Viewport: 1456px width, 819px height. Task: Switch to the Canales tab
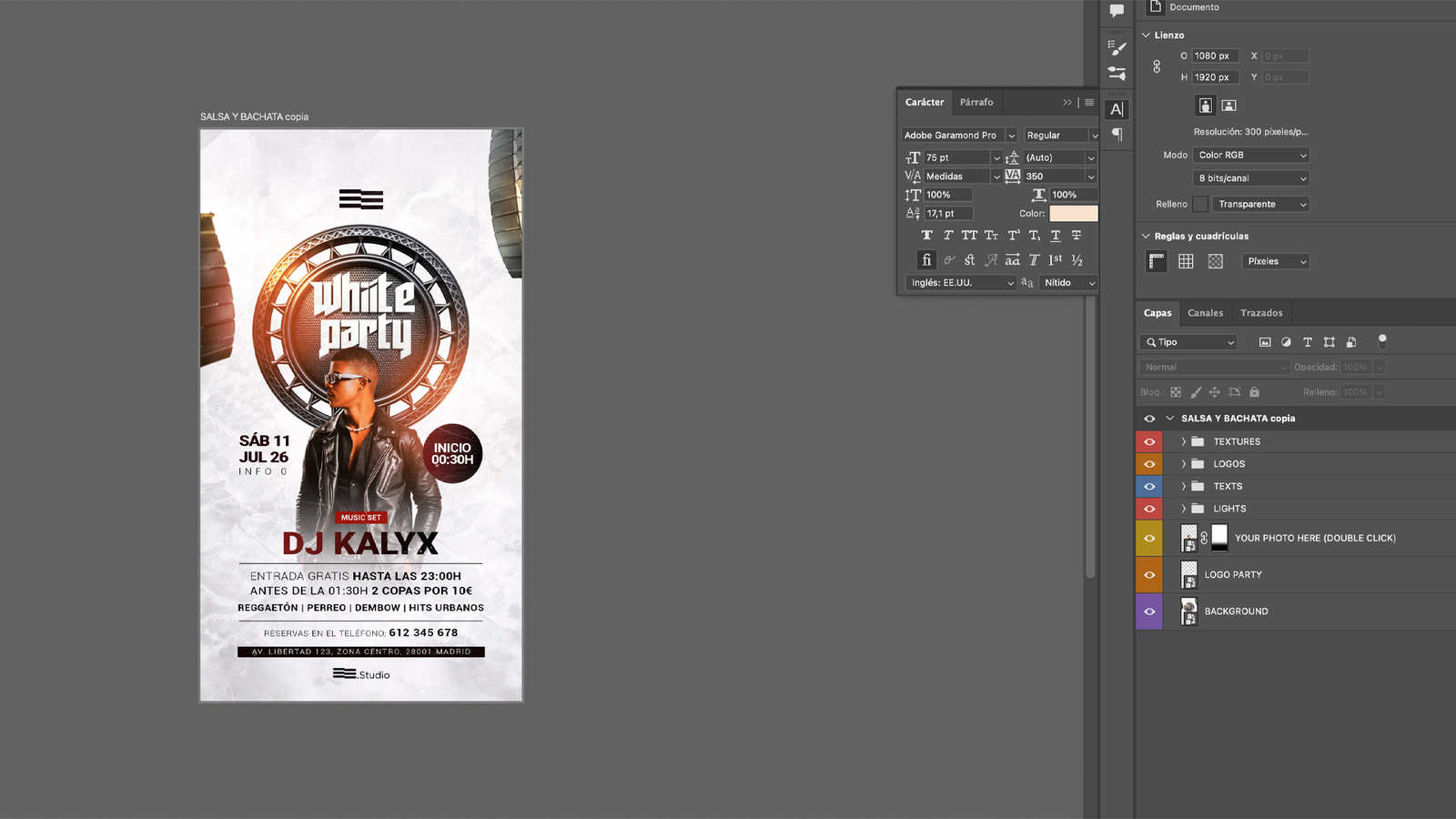[x=1205, y=313]
